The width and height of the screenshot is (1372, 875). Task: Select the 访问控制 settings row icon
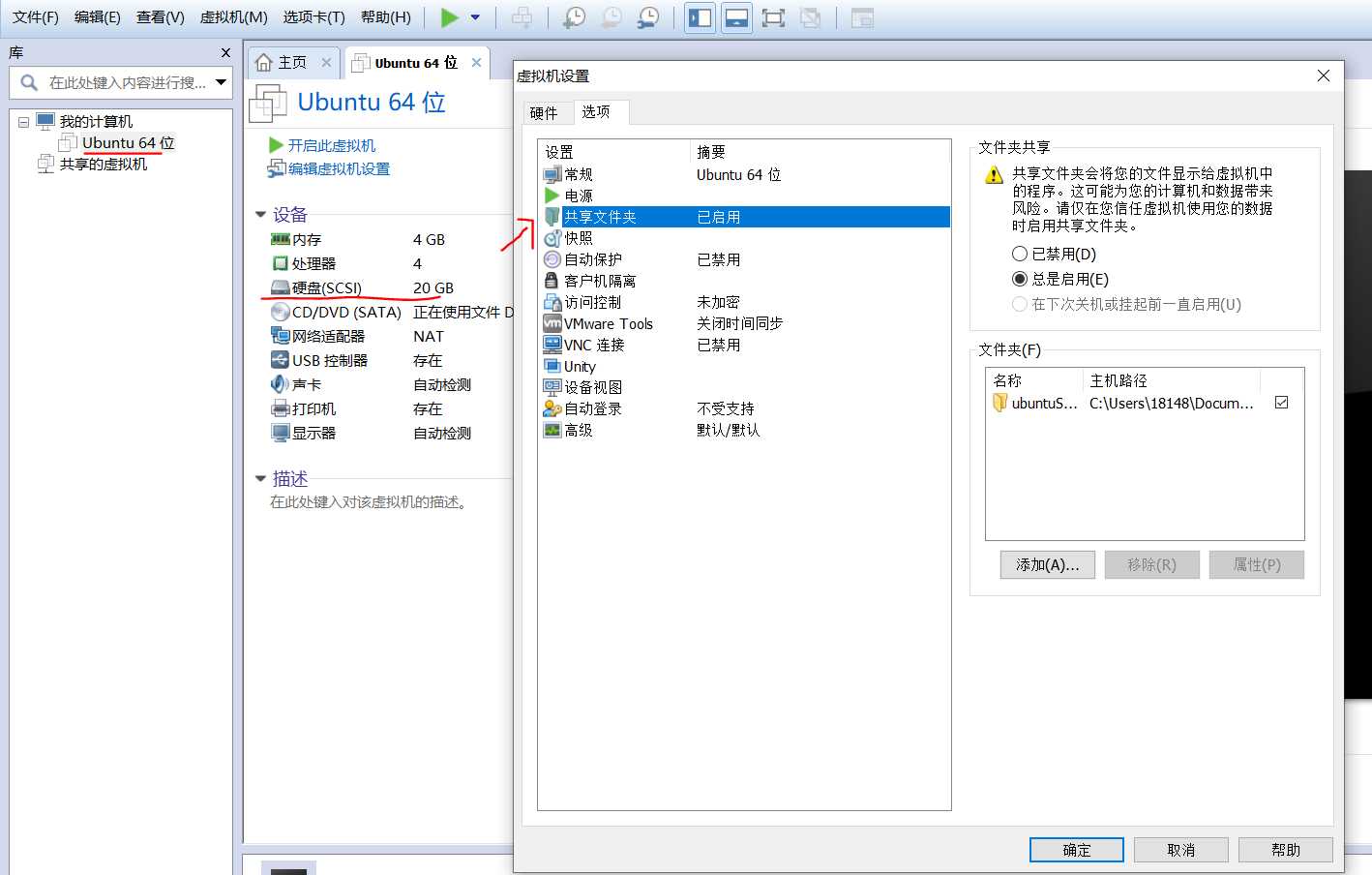click(552, 302)
